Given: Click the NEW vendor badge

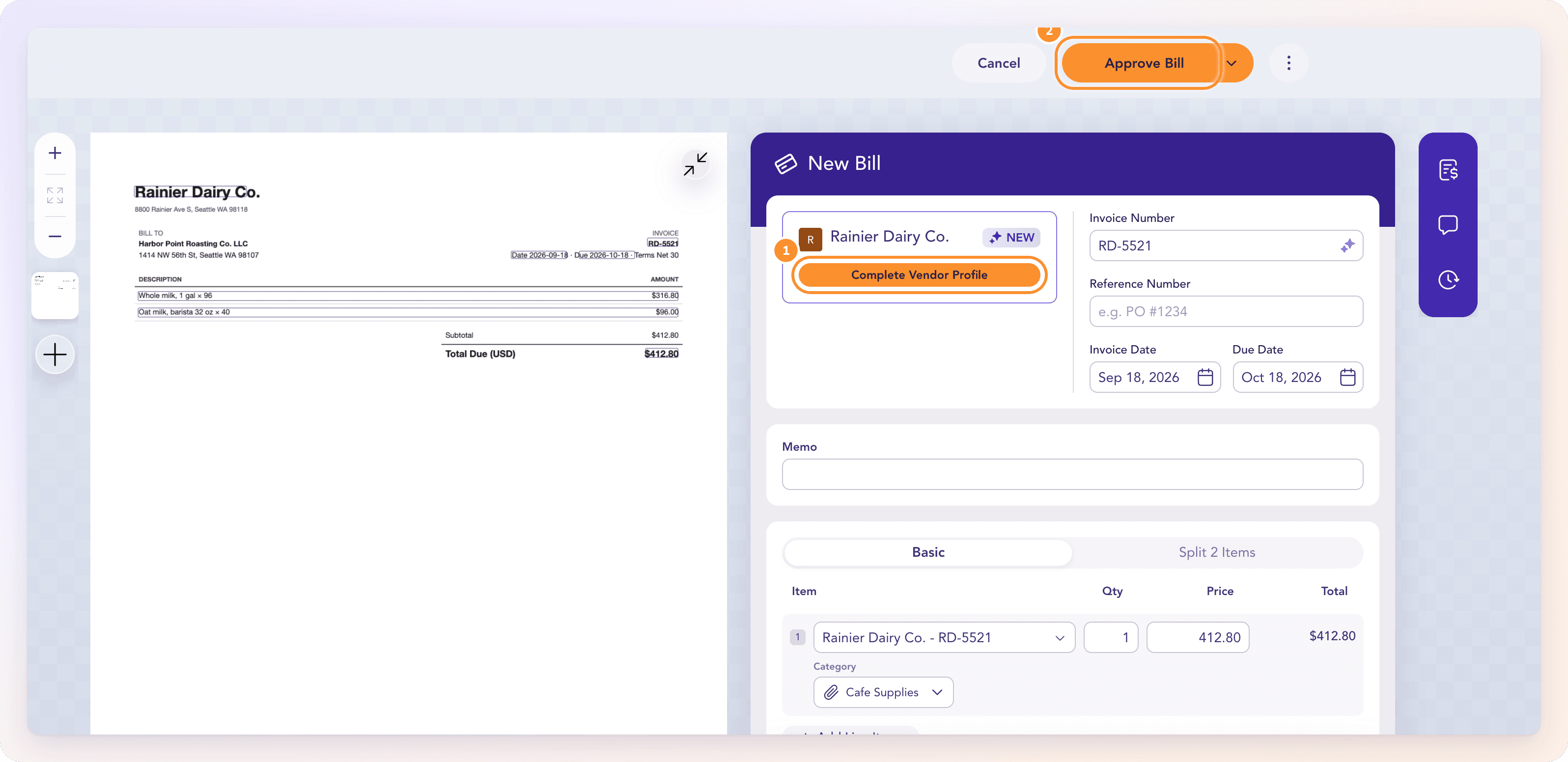Looking at the screenshot, I should click(1011, 237).
